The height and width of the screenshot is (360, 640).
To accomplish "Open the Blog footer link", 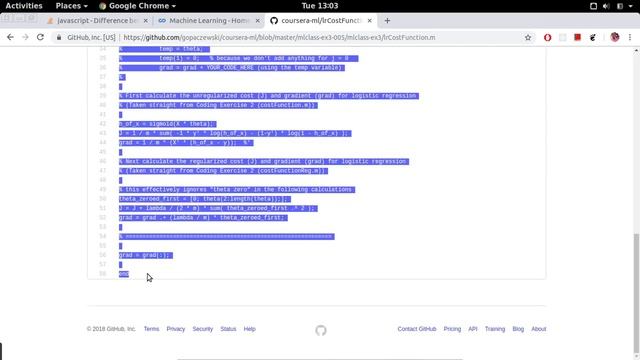I will click(518, 329).
